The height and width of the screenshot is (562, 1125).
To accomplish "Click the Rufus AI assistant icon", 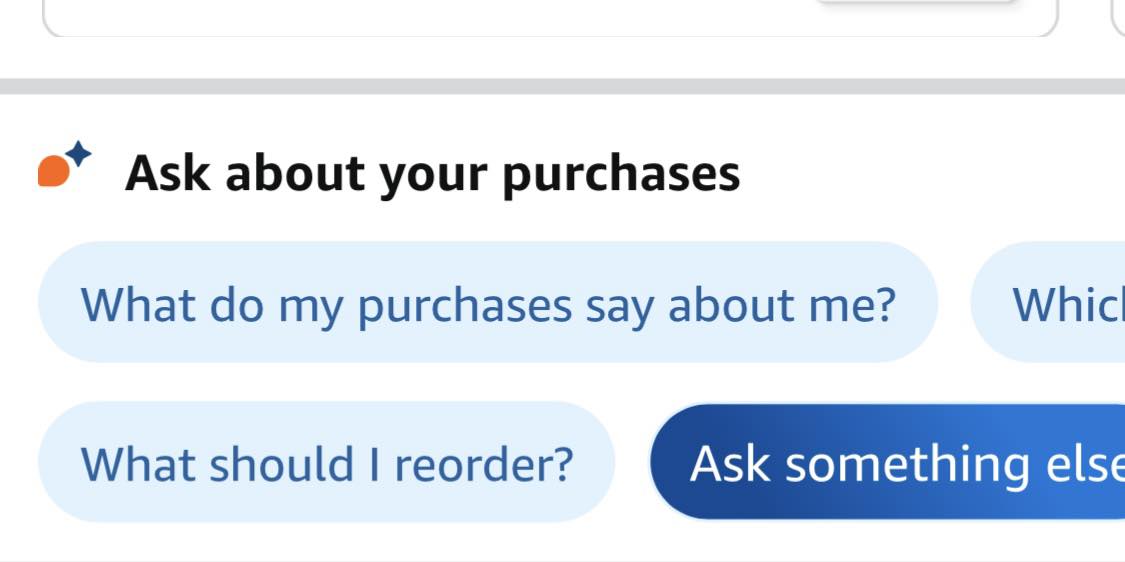I will coord(64,166).
